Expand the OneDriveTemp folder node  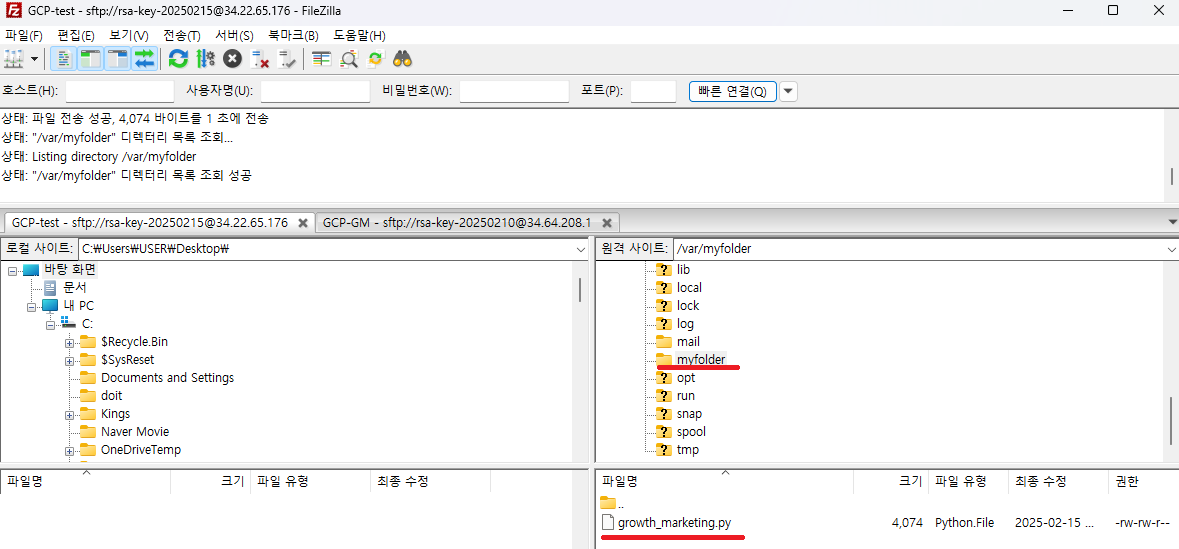pyautogui.click(x=69, y=450)
